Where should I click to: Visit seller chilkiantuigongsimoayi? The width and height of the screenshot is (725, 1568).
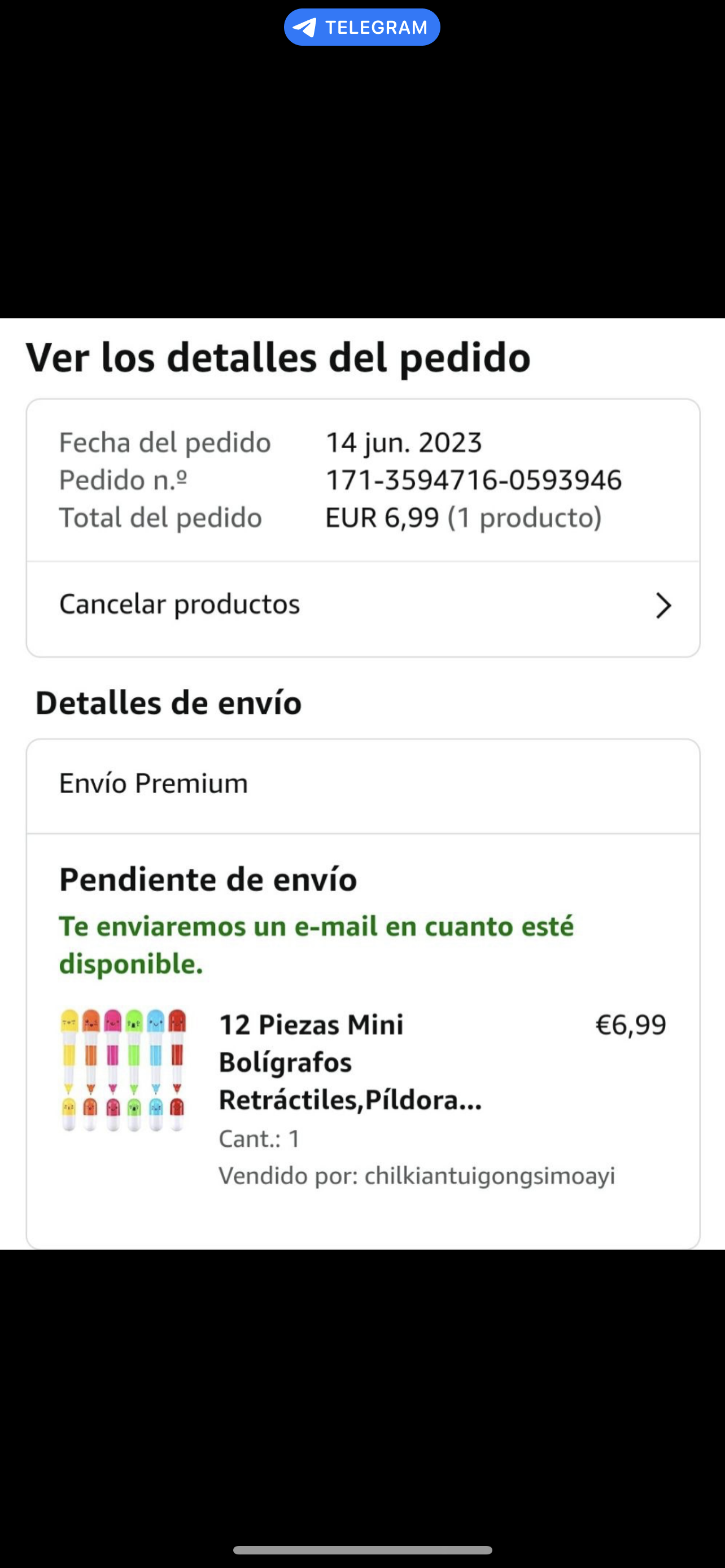click(x=490, y=1175)
